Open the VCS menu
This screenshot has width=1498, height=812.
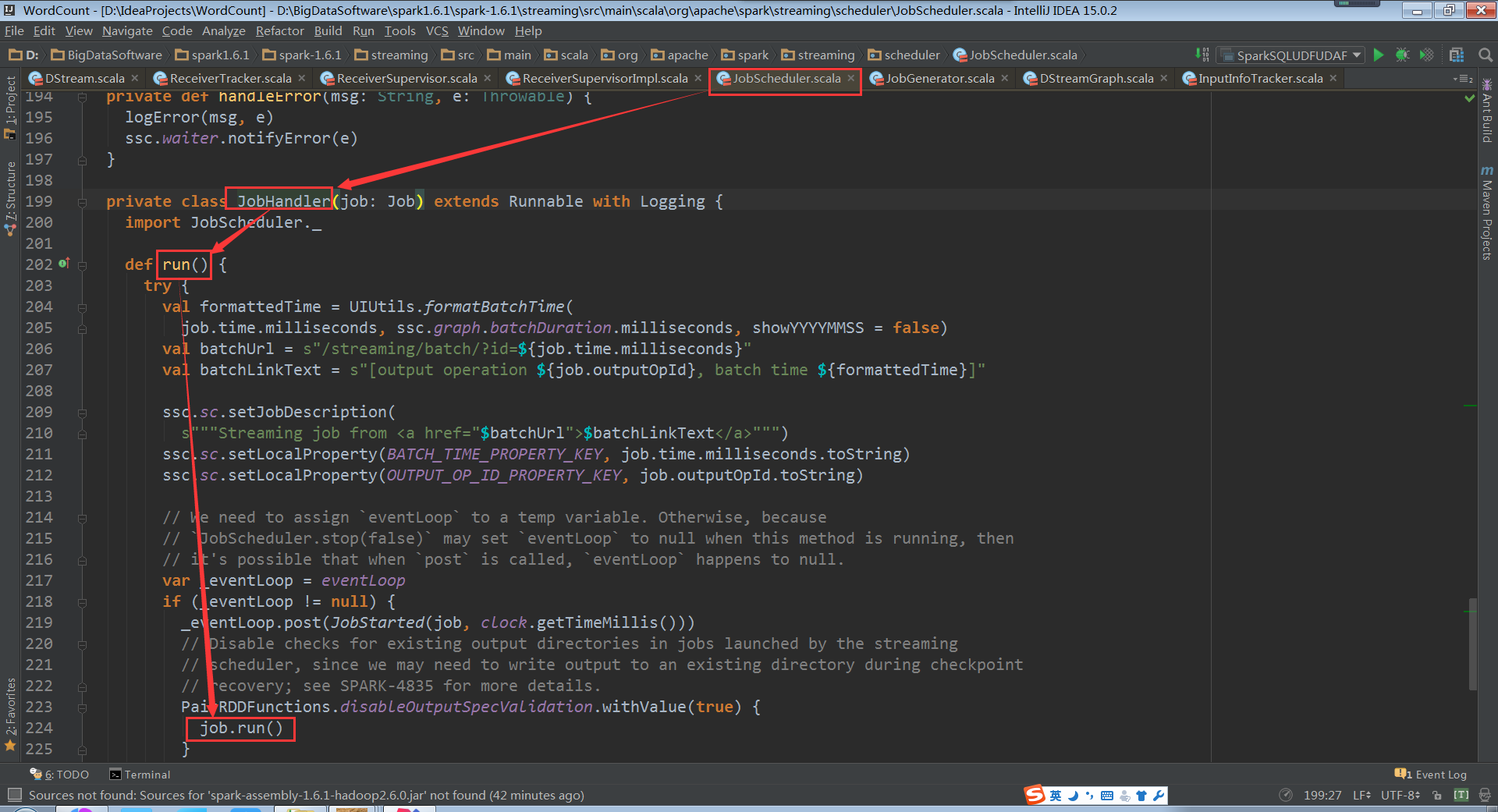click(437, 31)
